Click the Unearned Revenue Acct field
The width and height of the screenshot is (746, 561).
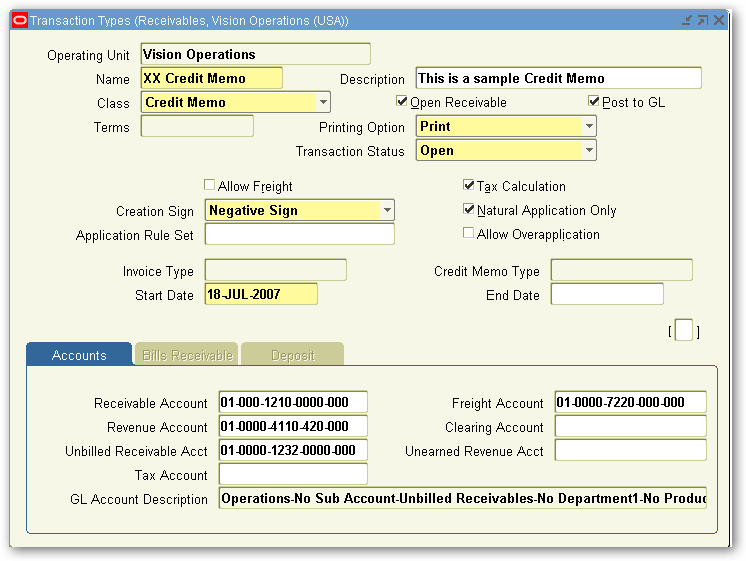click(630, 450)
